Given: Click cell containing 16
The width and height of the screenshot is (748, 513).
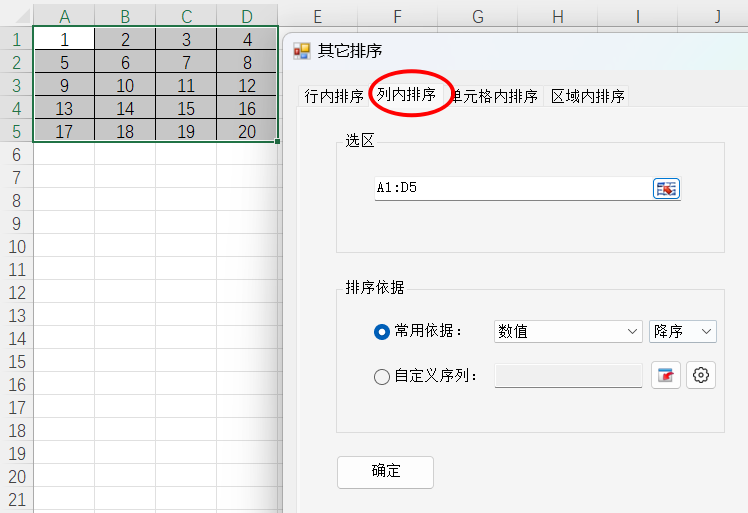Looking at the screenshot, I should [x=247, y=108].
